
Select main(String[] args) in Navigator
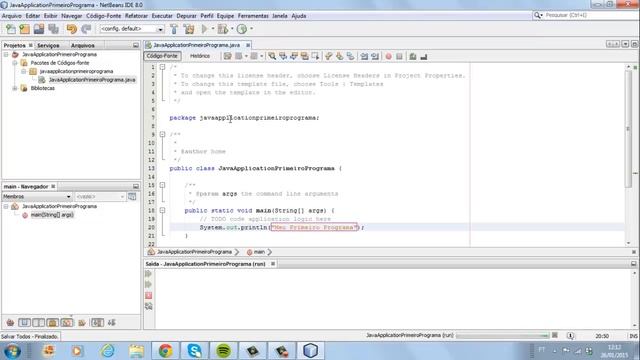pos(52,215)
